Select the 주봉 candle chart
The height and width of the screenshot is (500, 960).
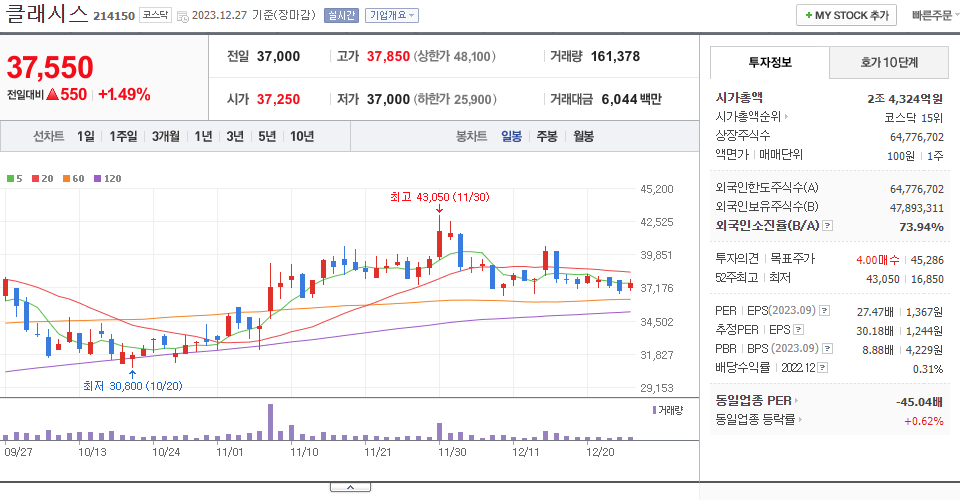click(x=547, y=136)
